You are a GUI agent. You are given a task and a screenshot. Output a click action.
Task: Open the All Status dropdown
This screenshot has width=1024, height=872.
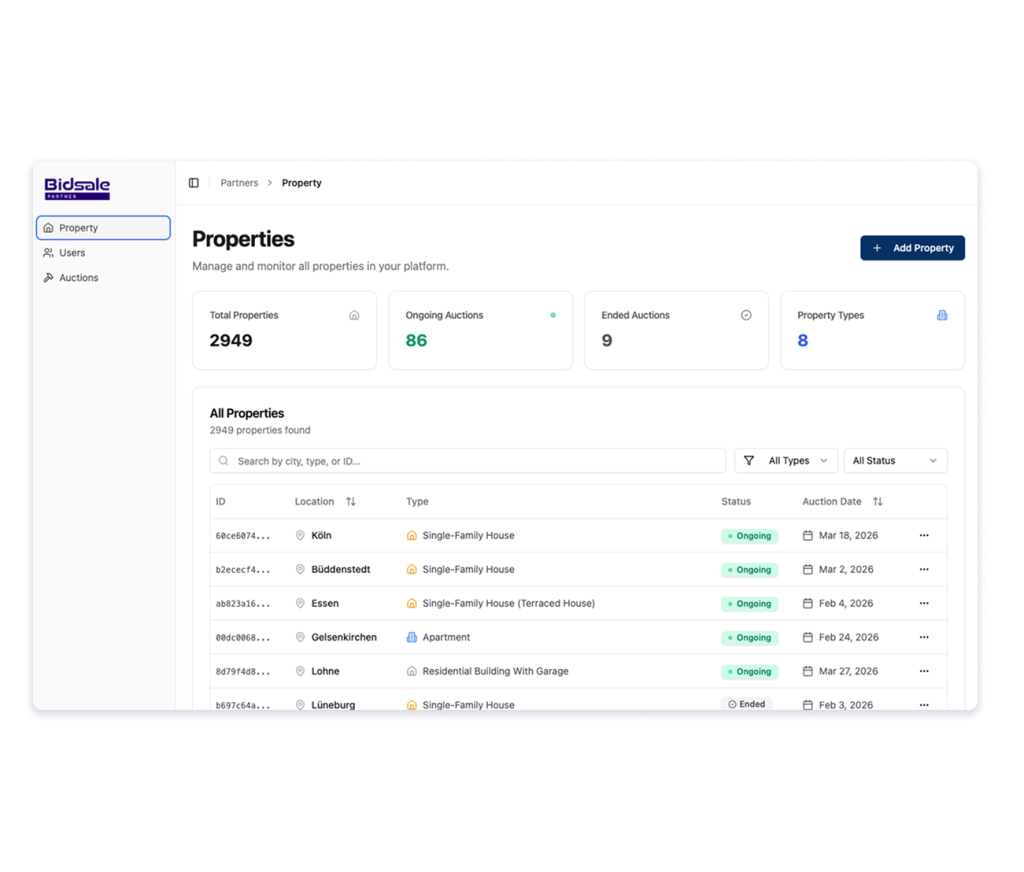(895, 461)
